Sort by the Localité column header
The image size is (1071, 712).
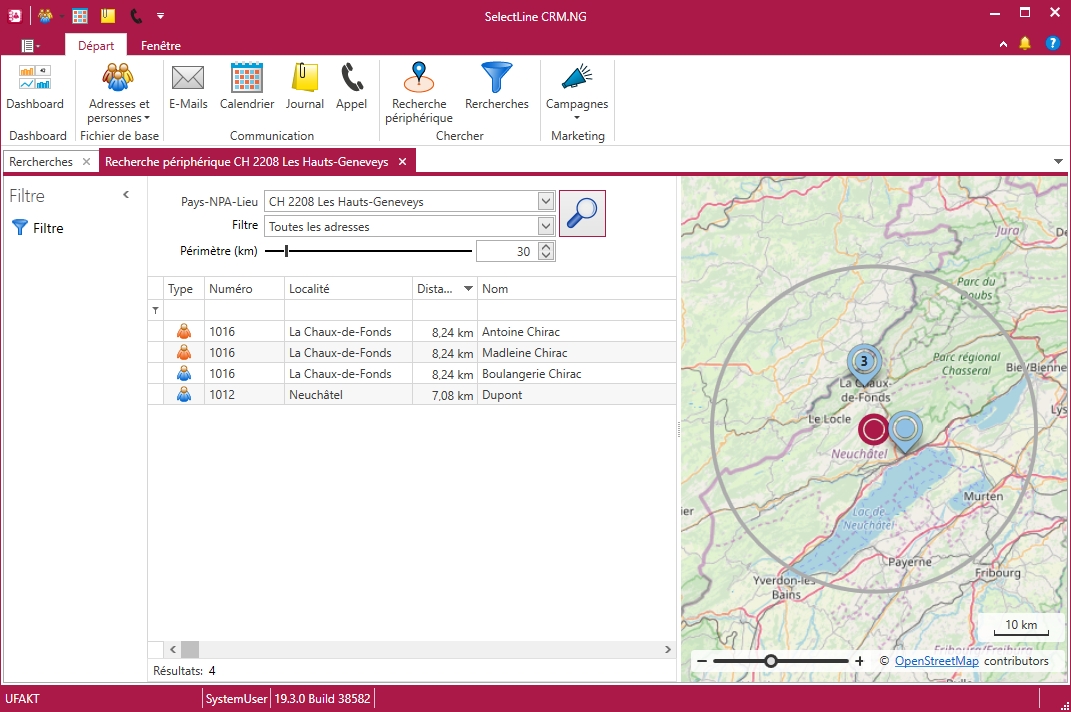tap(348, 288)
